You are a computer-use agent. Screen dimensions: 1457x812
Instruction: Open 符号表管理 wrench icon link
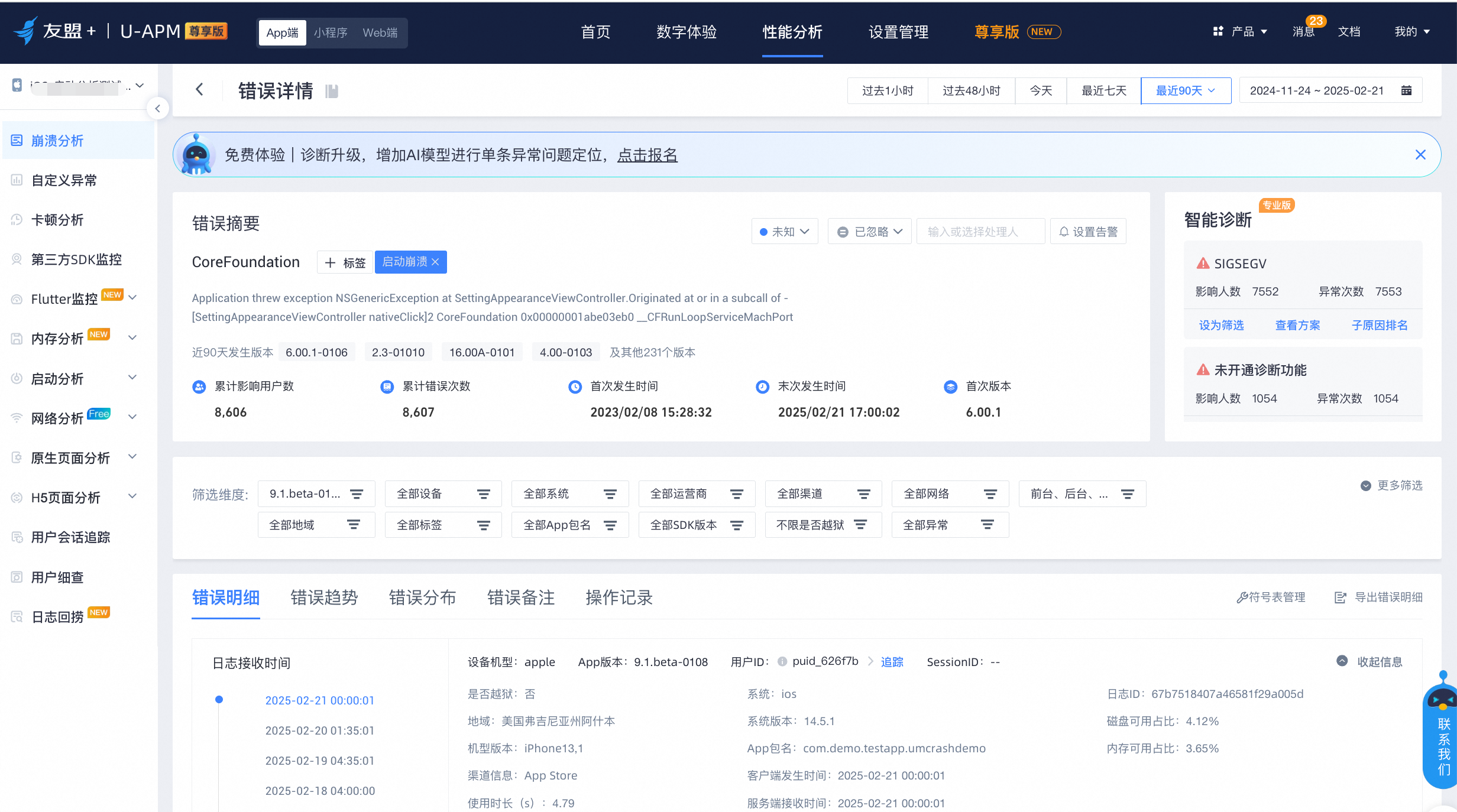(1271, 597)
